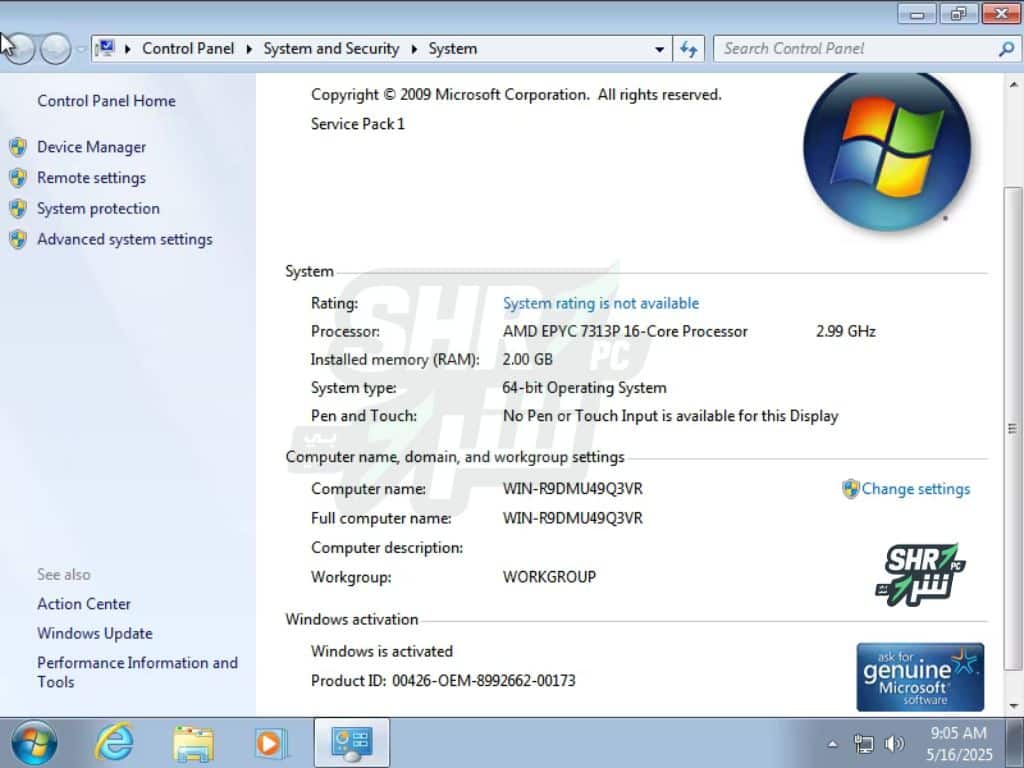The image size is (1024, 768).
Task: Click processor name AMD EPYC 7313P text
Action: tap(625, 331)
